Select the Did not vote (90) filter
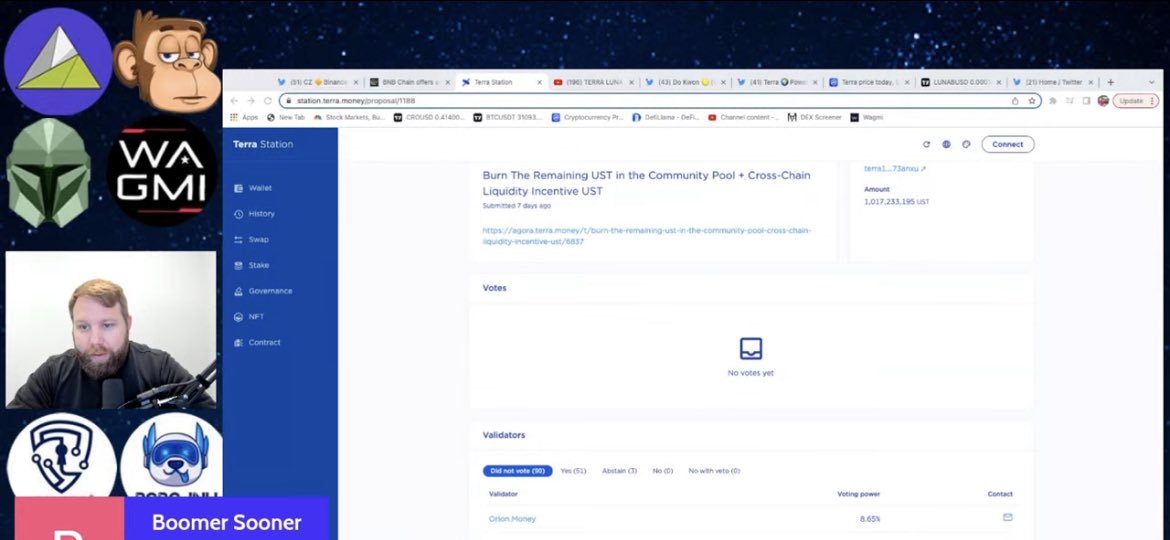Image resolution: width=1170 pixels, height=540 pixels. tap(517, 471)
